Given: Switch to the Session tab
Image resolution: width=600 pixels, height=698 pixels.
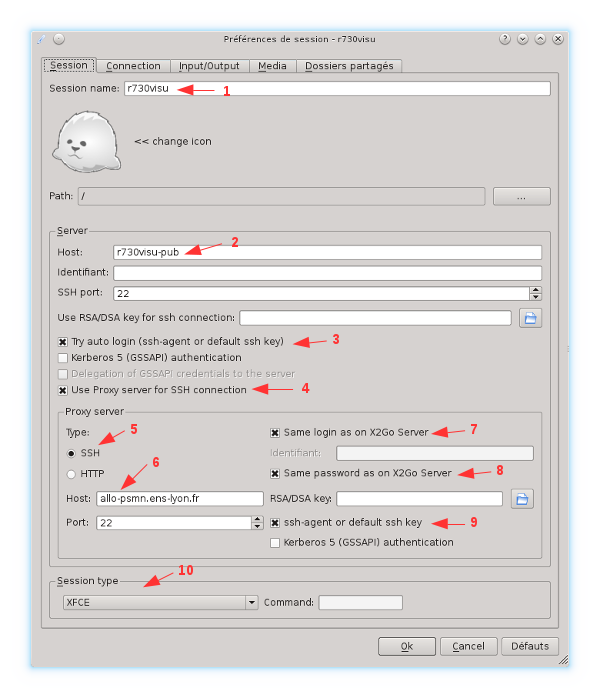Looking at the screenshot, I should 69,65.
